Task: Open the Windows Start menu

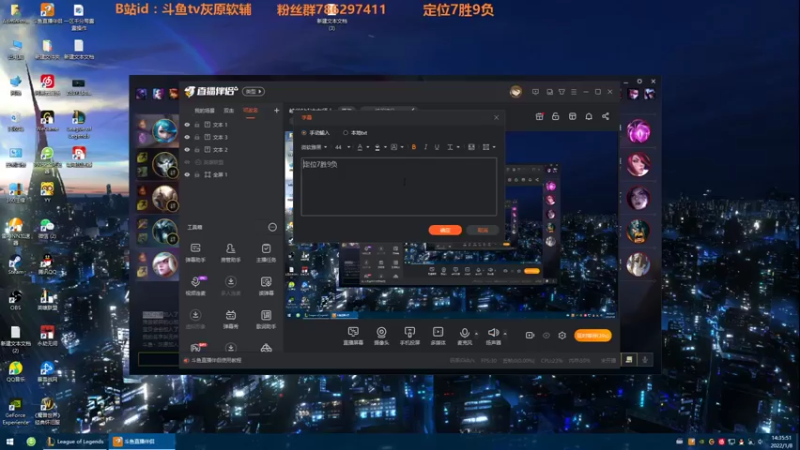Action: (x=9, y=441)
